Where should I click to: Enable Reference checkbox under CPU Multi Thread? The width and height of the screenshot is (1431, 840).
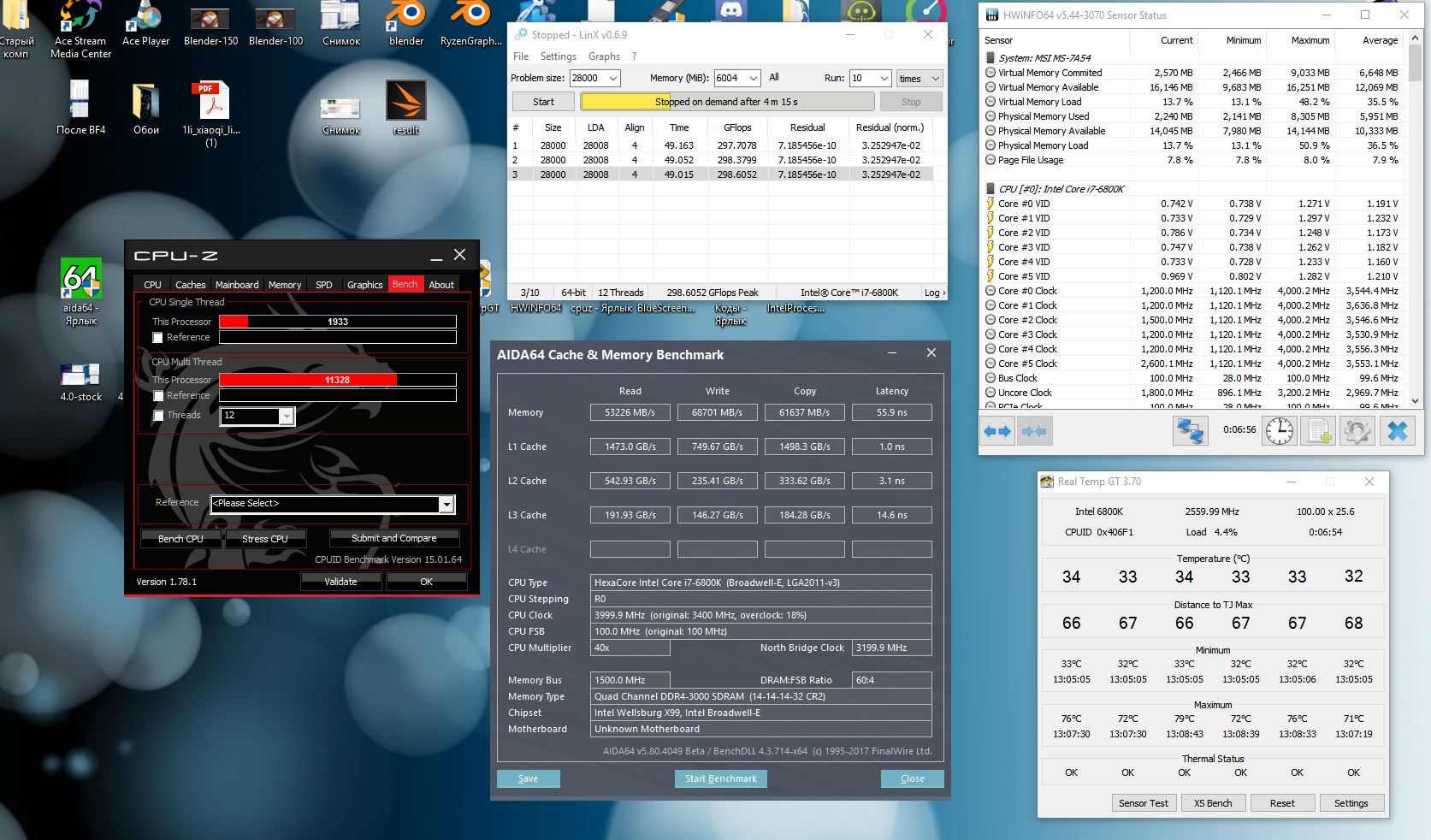157,396
